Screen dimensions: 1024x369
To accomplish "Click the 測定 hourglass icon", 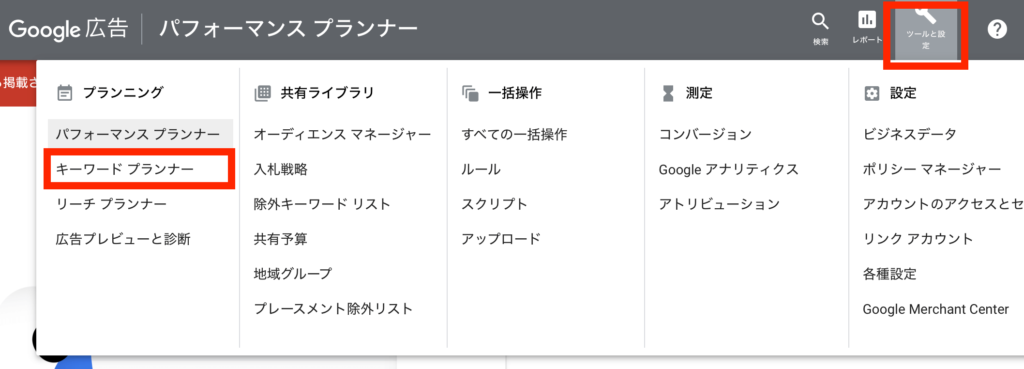I will click(x=667, y=93).
